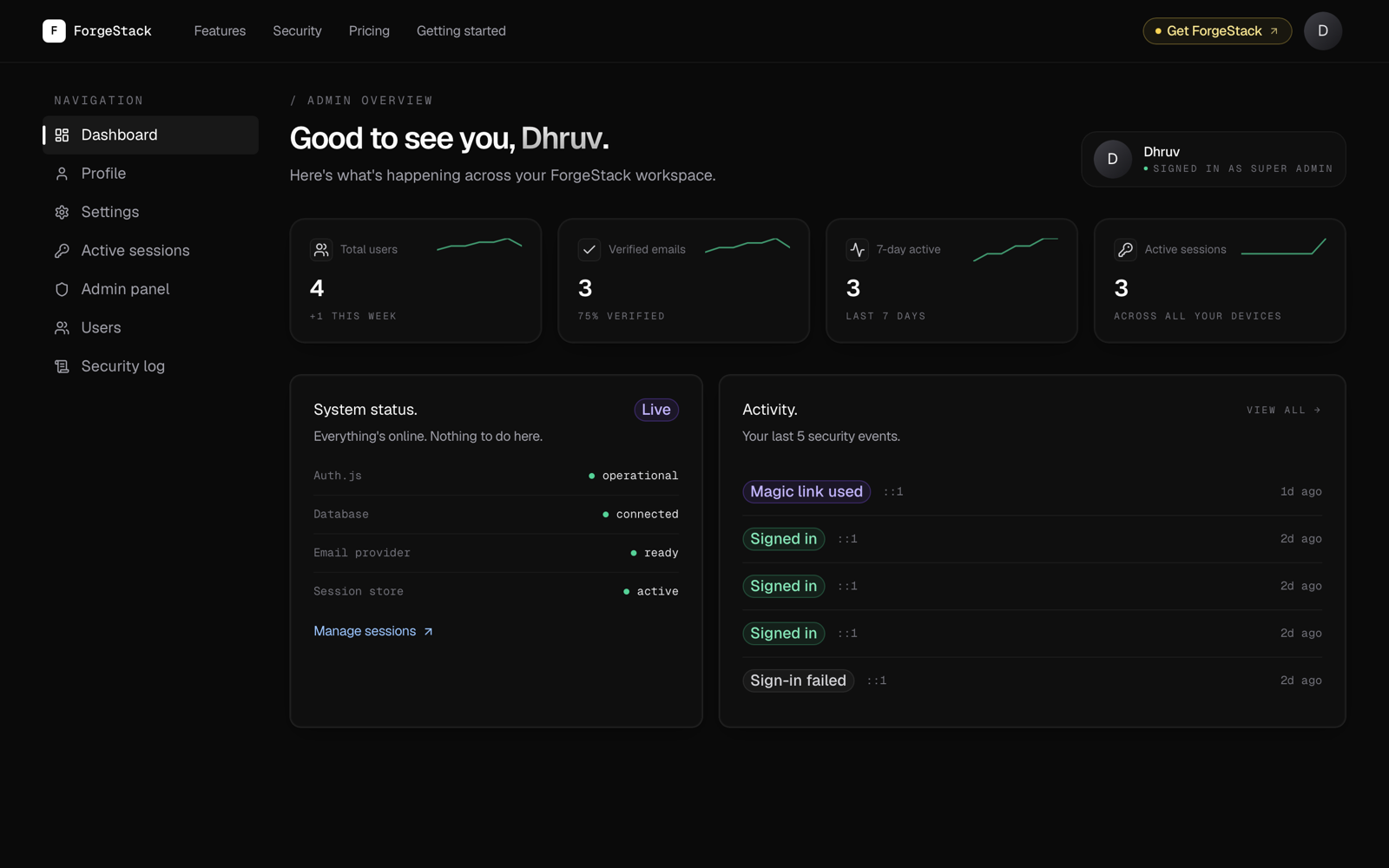Click the Security log scroll icon
The height and width of the screenshot is (868, 1389).
(x=62, y=367)
